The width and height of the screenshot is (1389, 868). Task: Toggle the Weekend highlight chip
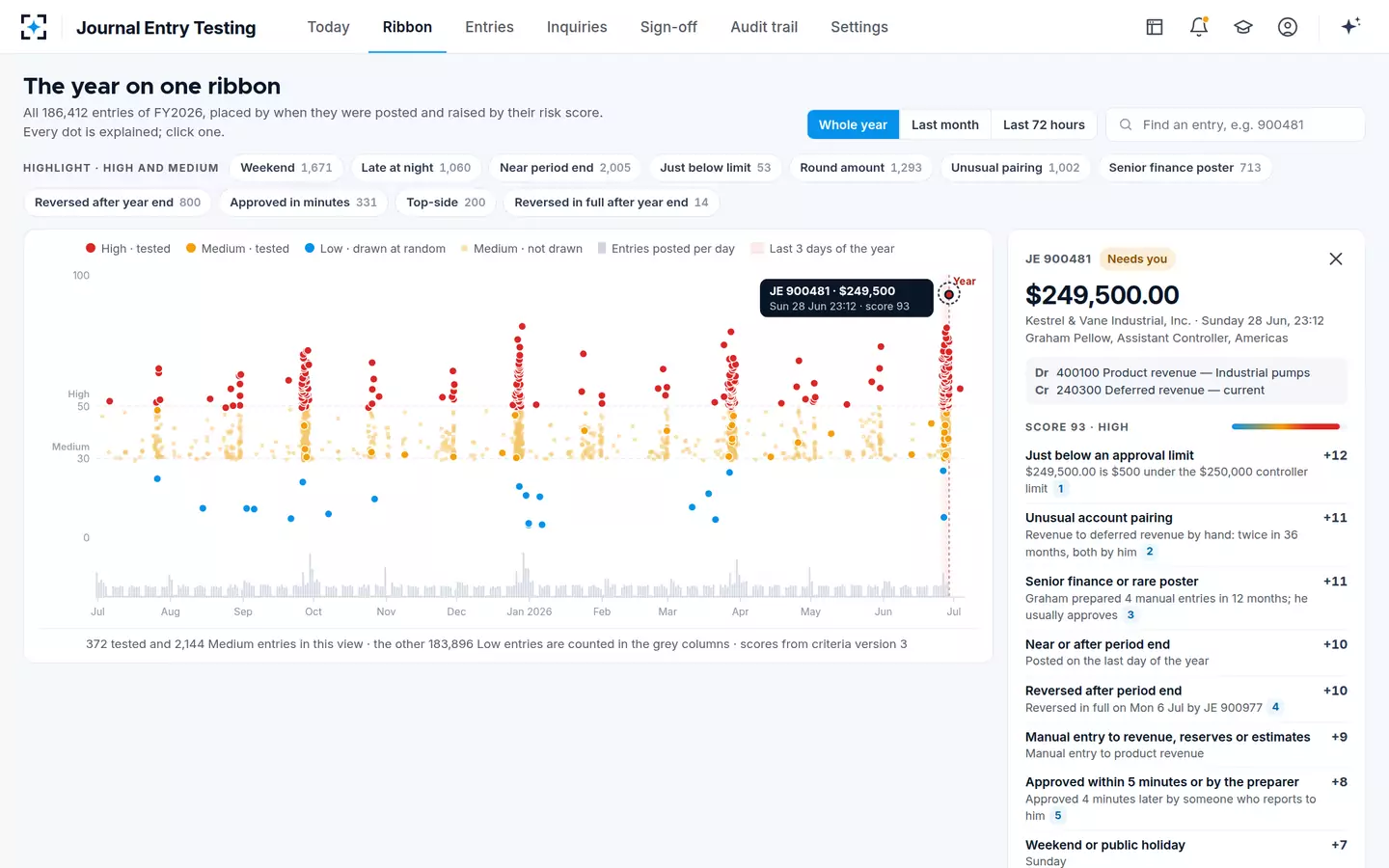[286, 168]
